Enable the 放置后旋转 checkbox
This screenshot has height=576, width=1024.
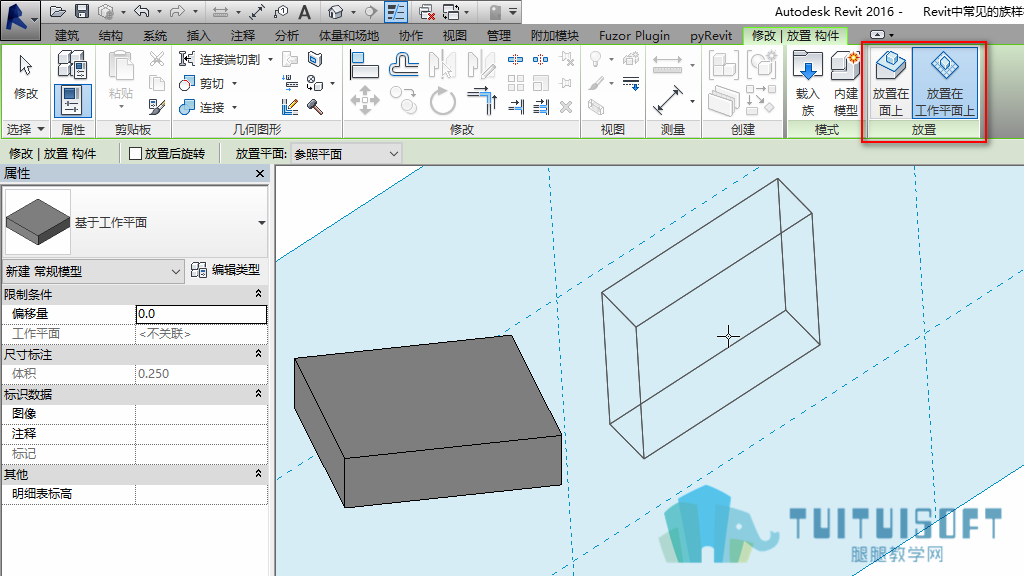pos(136,153)
